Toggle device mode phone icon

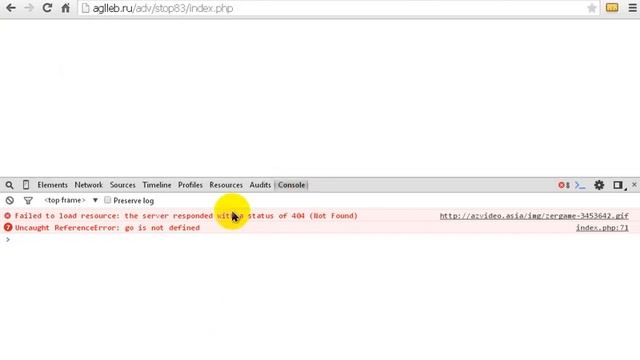pyautogui.click(x=26, y=185)
